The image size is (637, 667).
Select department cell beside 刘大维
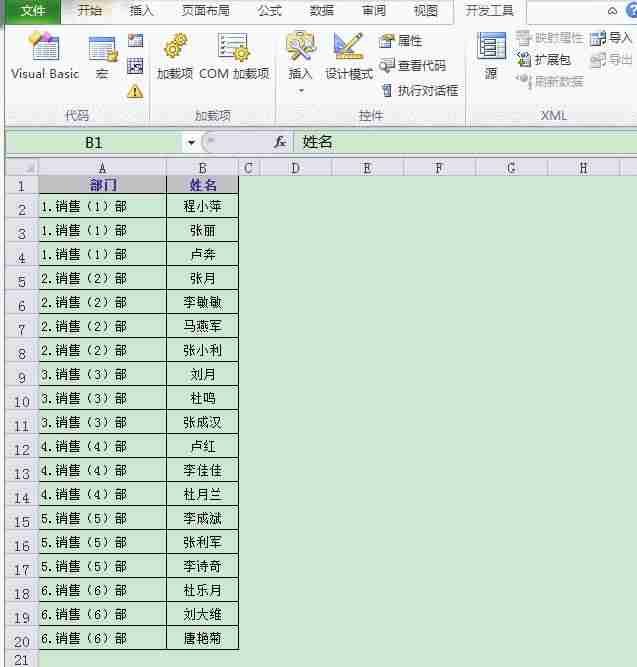[x=103, y=614]
